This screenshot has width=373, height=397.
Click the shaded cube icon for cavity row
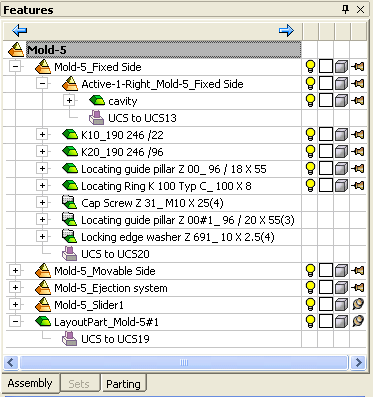[341, 101]
